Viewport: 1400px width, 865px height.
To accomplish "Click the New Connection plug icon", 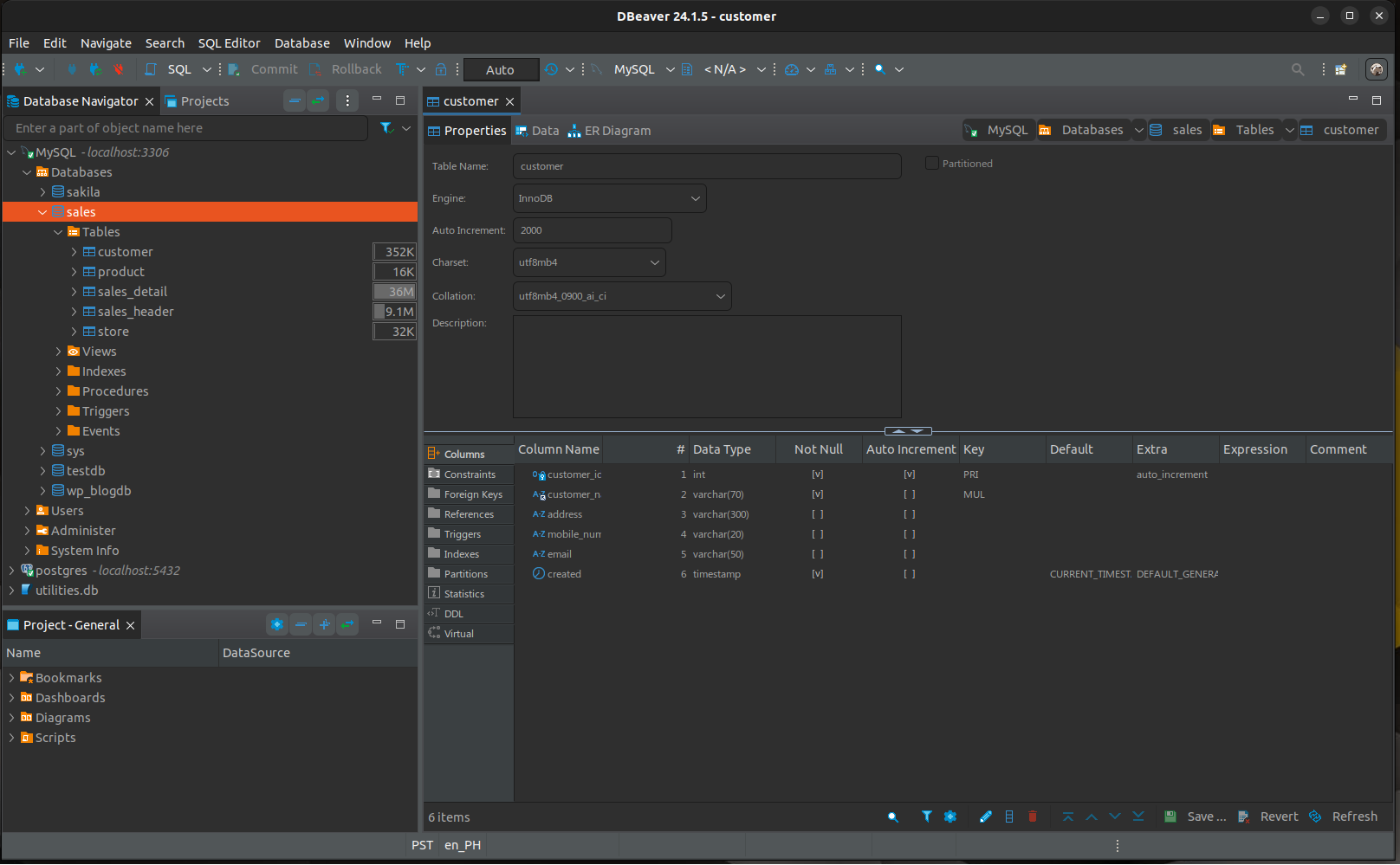I will pyautogui.click(x=19, y=69).
